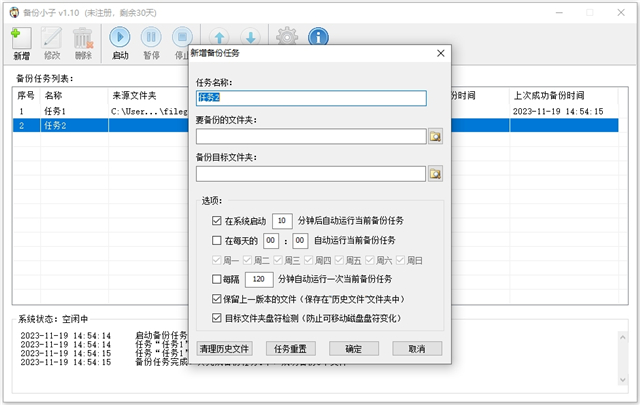
Task: Uncheck 在系统启动 auto-run checkbox
Action: [x=217, y=220]
